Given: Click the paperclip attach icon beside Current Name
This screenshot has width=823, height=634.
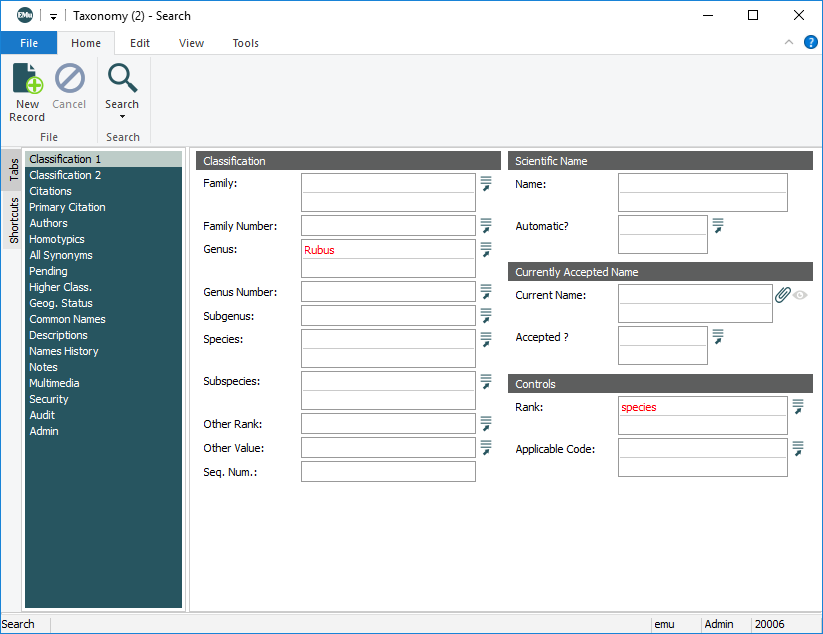Looking at the screenshot, I should click(x=782, y=295).
